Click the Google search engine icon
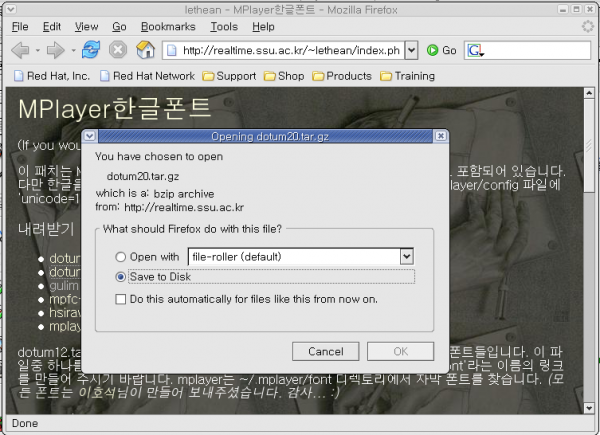Screen dimensions: 600x435 click(x=474, y=50)
